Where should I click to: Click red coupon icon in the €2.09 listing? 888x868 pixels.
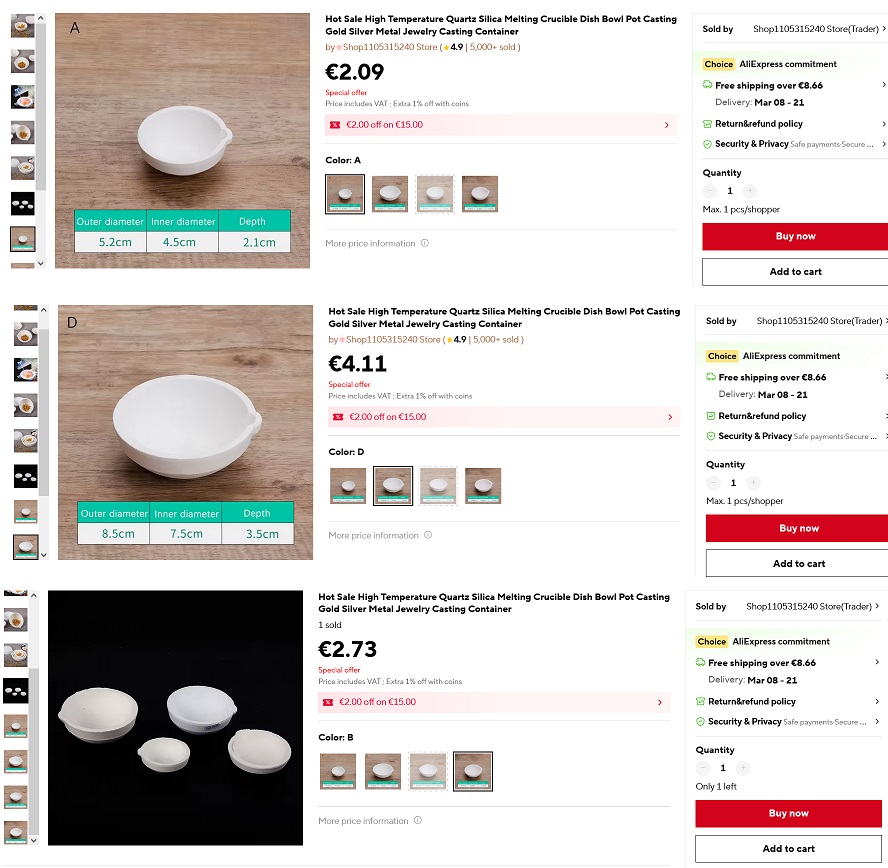[x=335, y=125]
